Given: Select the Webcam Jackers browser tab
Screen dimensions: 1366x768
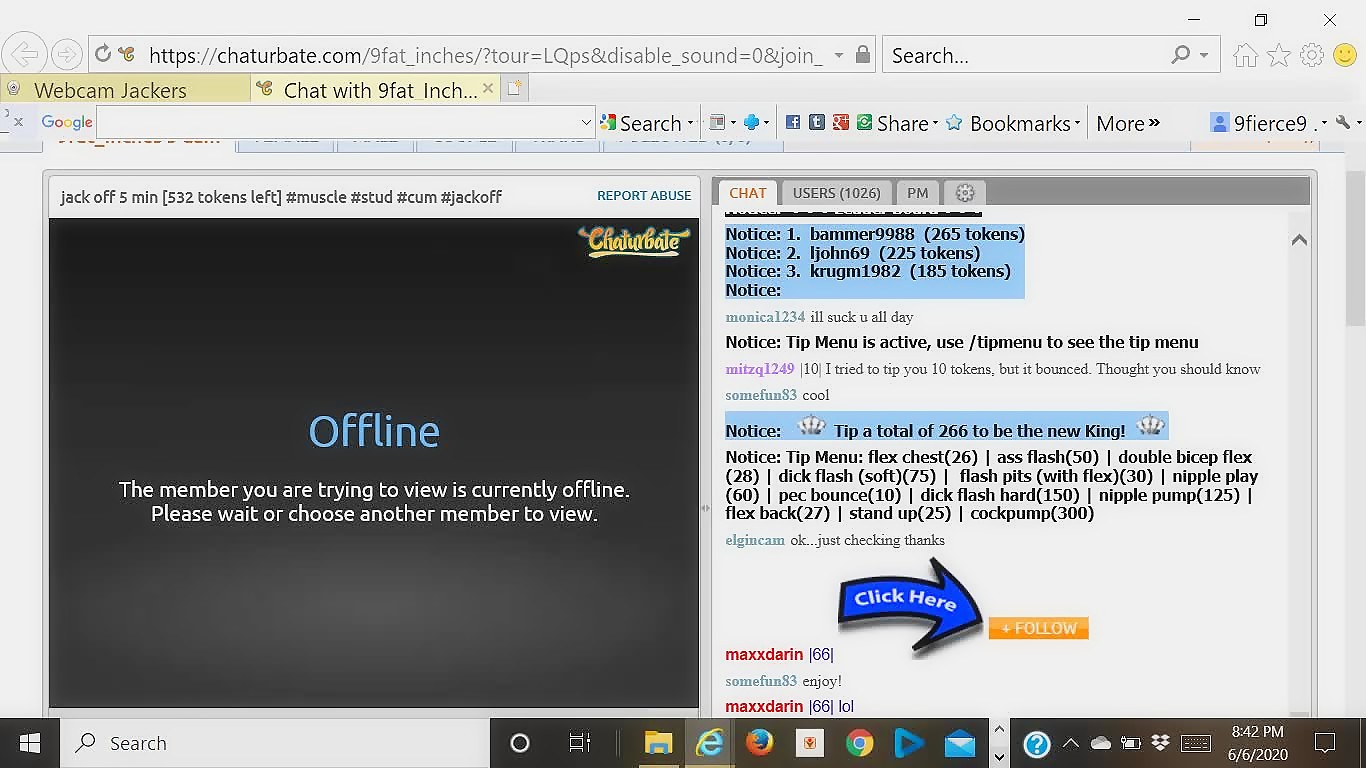Looking at the screenshot, I should [x=110, y=90].
